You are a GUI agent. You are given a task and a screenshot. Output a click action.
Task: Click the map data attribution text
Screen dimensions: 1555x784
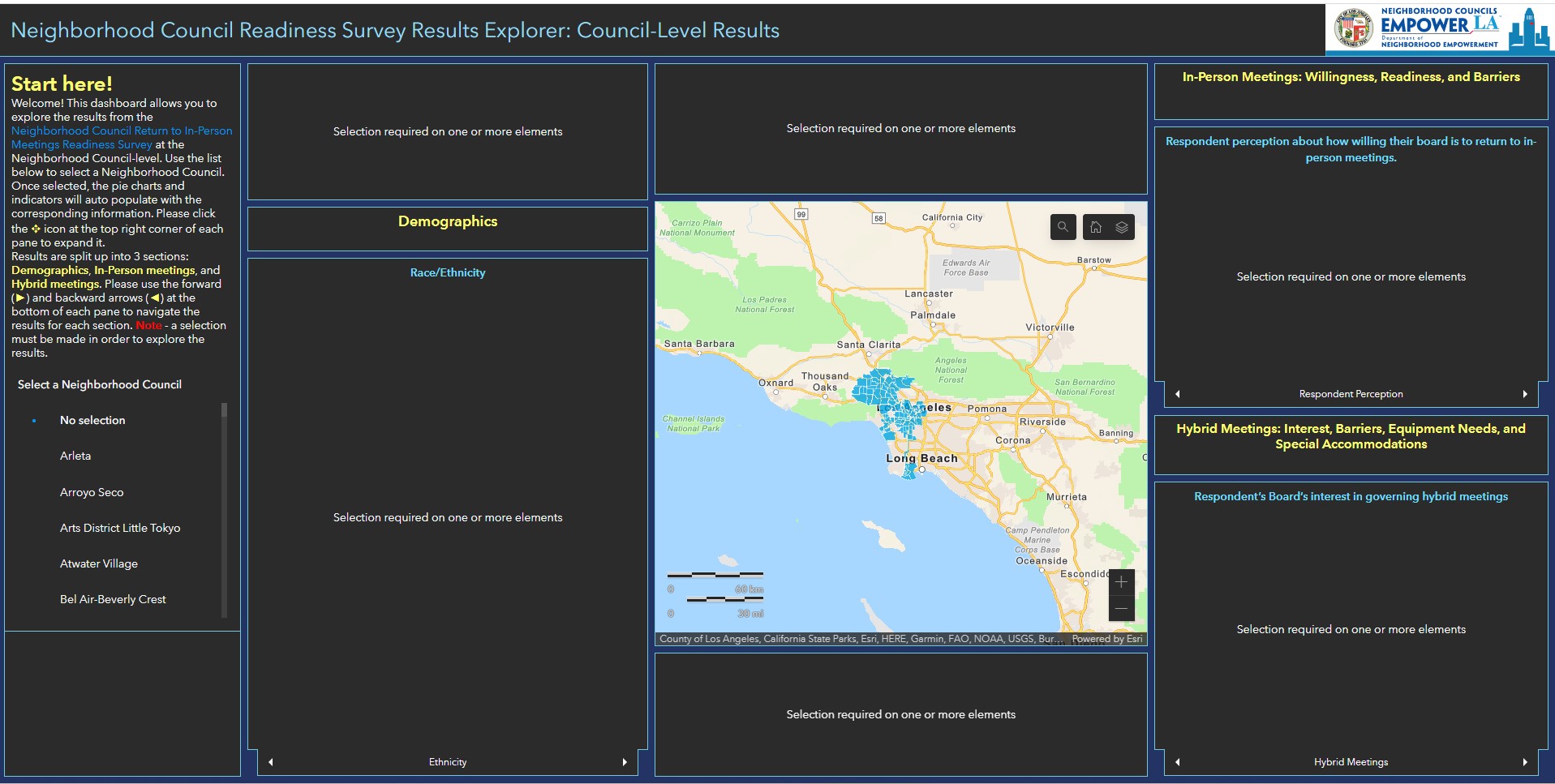tap(860, 639)
